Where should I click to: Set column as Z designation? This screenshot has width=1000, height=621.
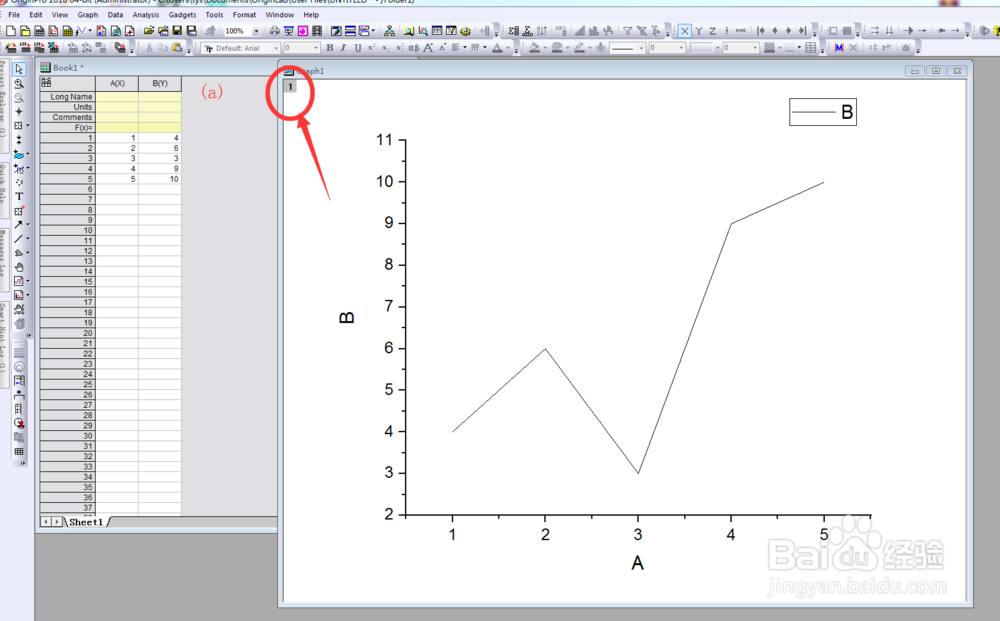[712, 31]
